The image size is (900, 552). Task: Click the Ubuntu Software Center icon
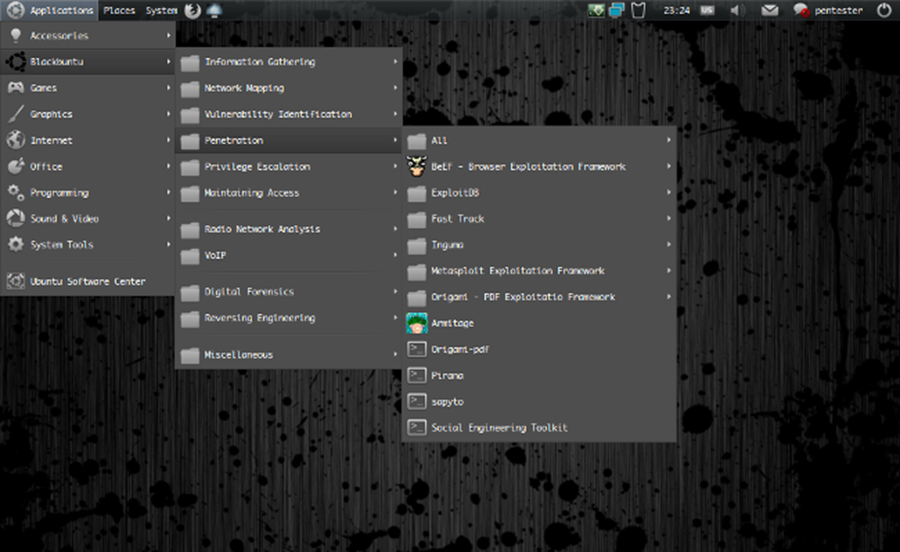[16, 281]
